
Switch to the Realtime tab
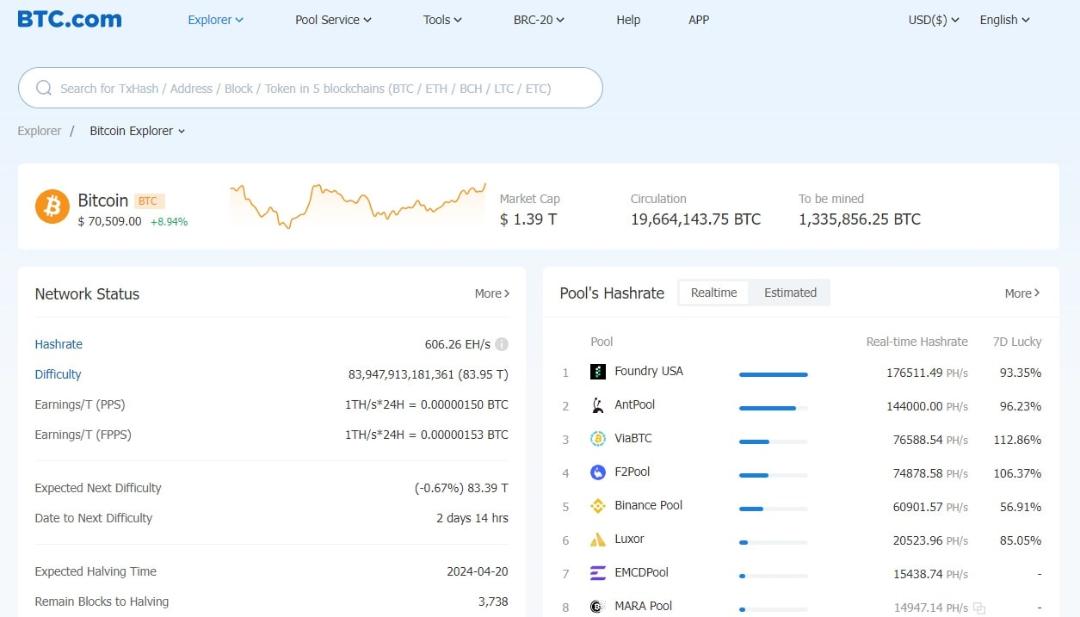[714, 293]
